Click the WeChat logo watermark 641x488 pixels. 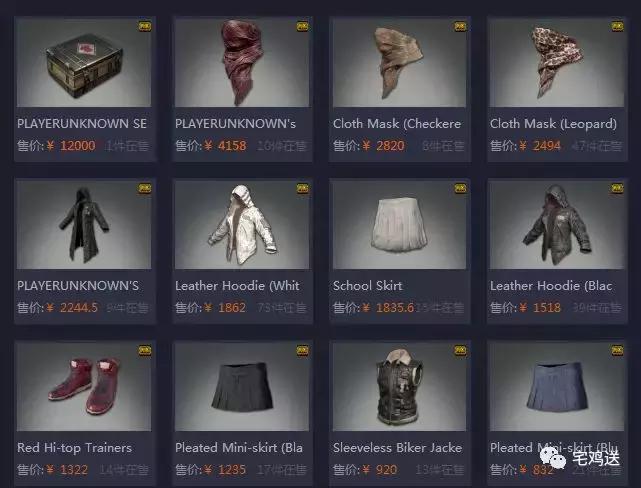(x=553, y=458)
